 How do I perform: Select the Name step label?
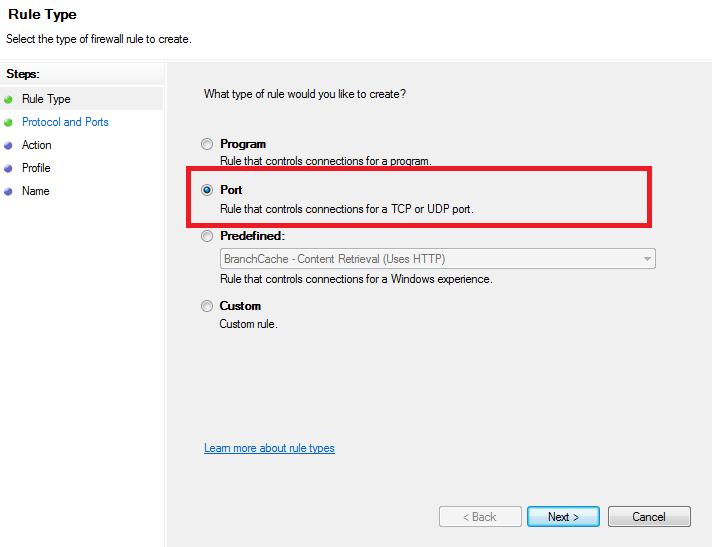click(35, 191)
